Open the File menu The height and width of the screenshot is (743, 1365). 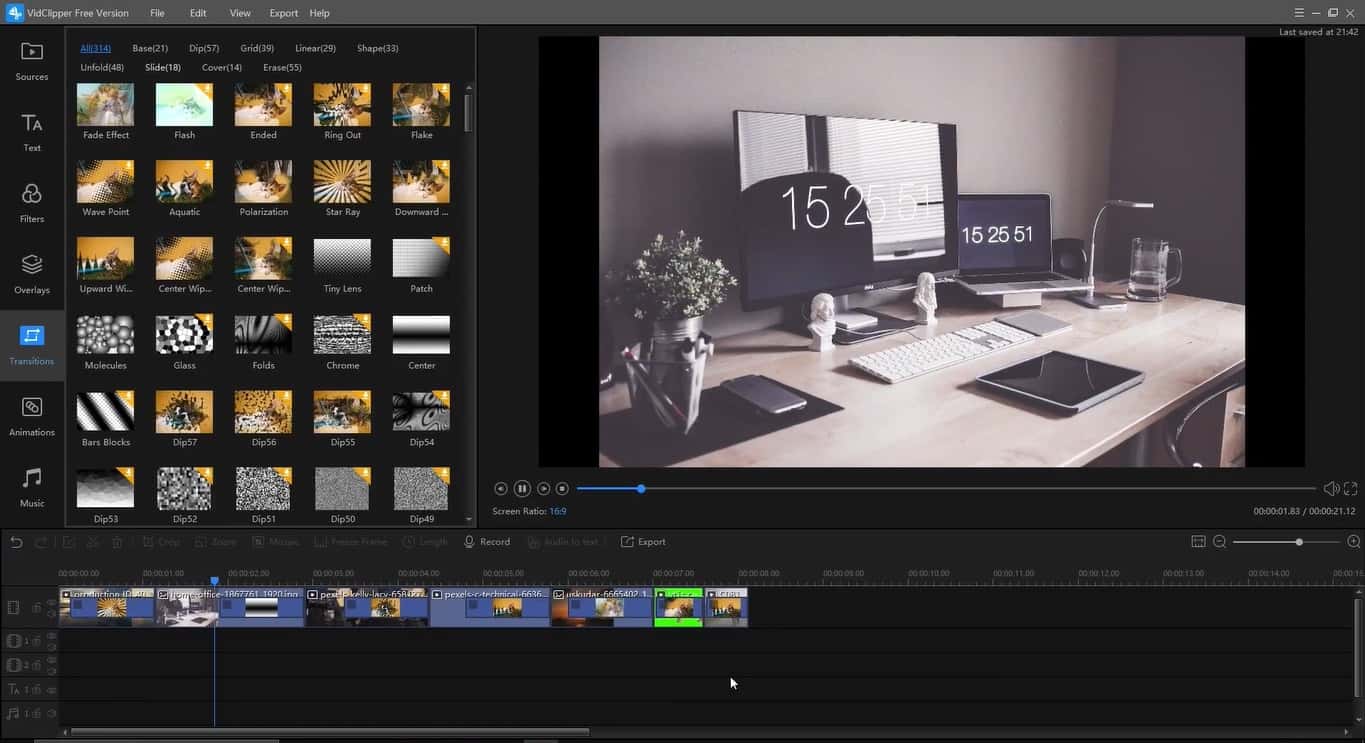pos(157,13)
